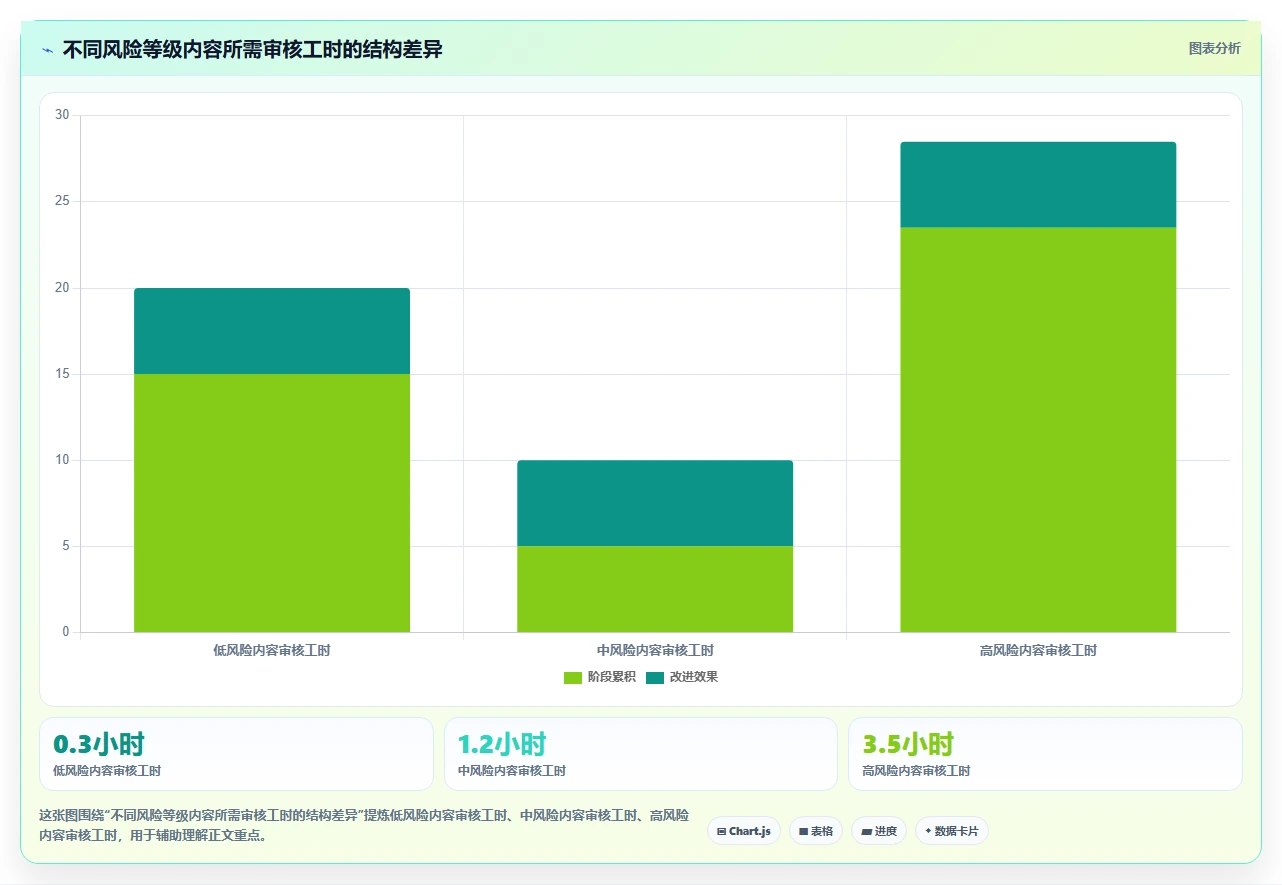Click the x-axis label 高风险内容审核工时
1282x885 pixels.
point(1038,650)
